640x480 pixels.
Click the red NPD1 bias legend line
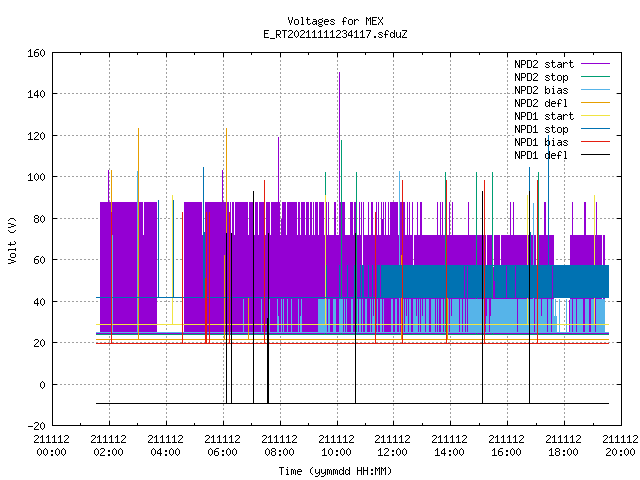point(596,142)
